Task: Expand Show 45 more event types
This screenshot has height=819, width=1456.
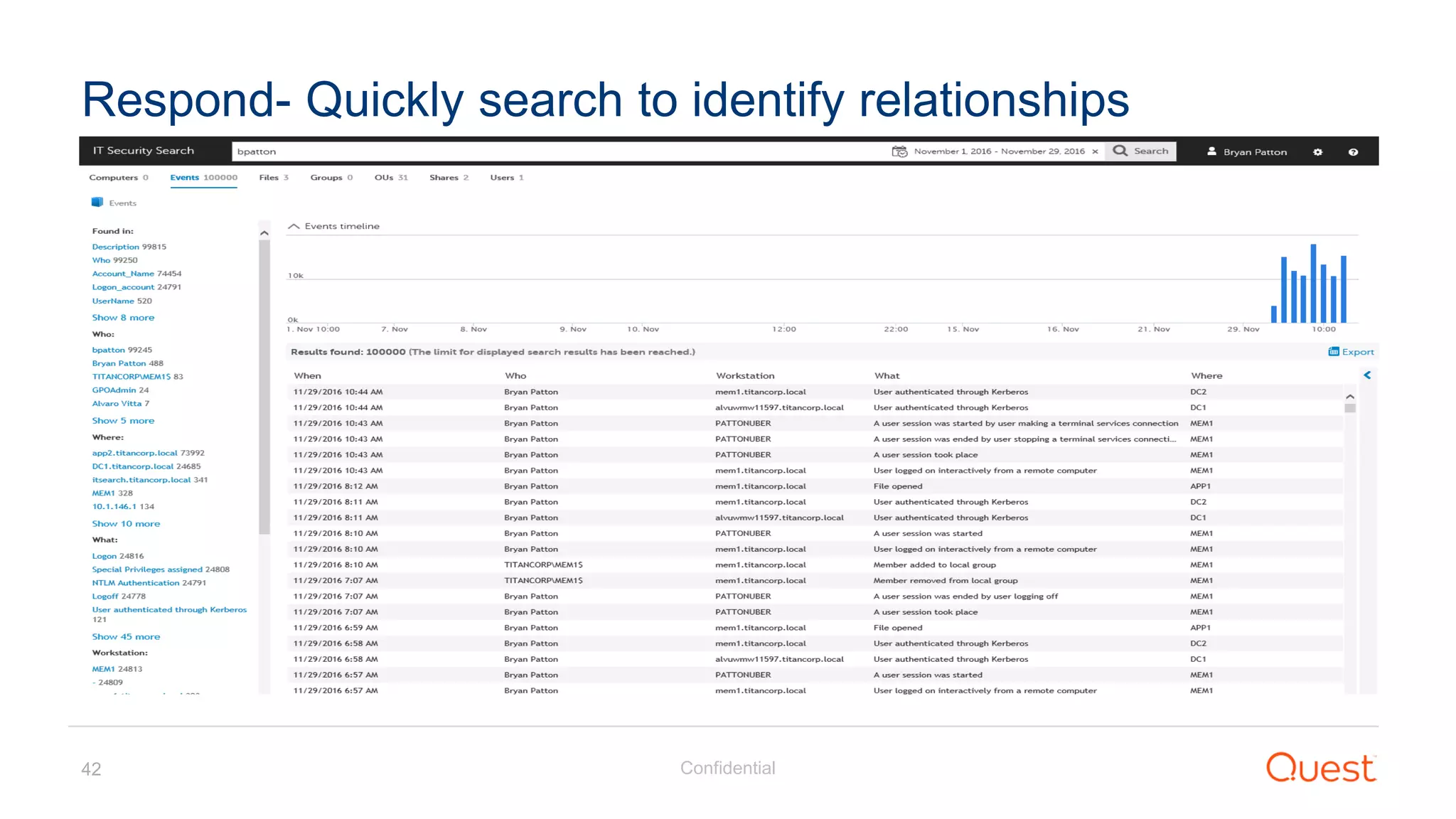Action: [126, 637]
